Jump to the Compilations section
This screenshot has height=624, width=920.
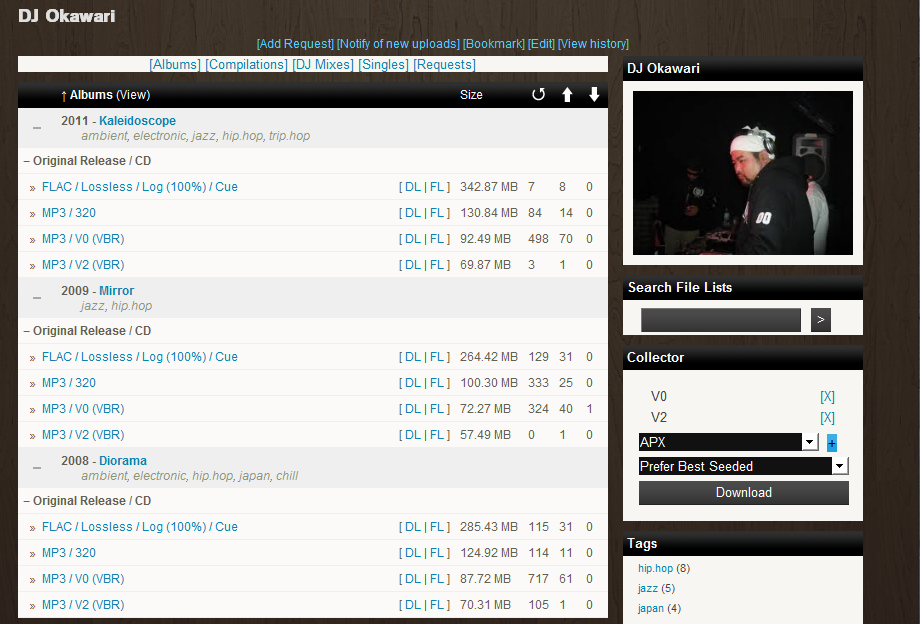click(246, 65)
